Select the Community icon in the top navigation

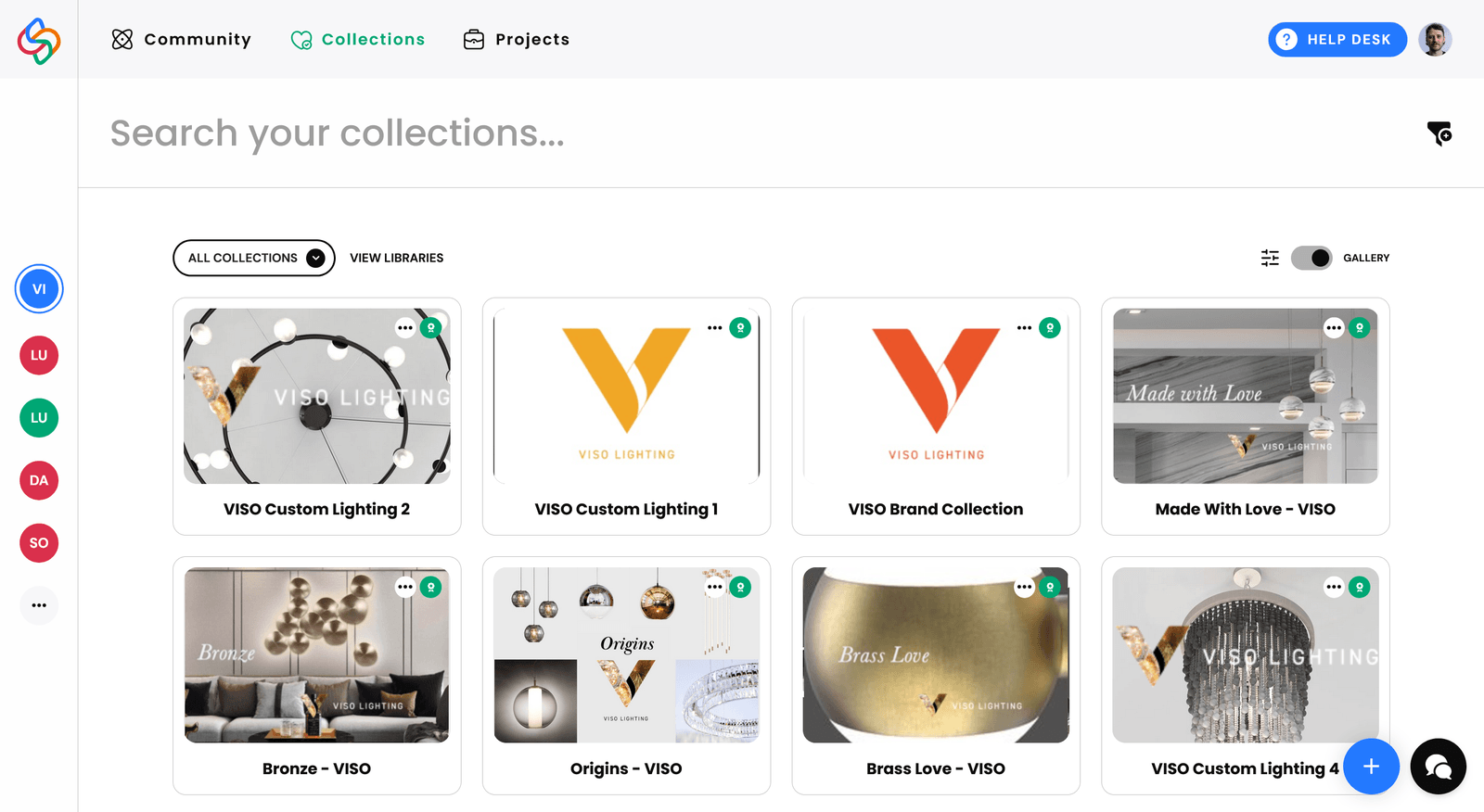(122, 39)
